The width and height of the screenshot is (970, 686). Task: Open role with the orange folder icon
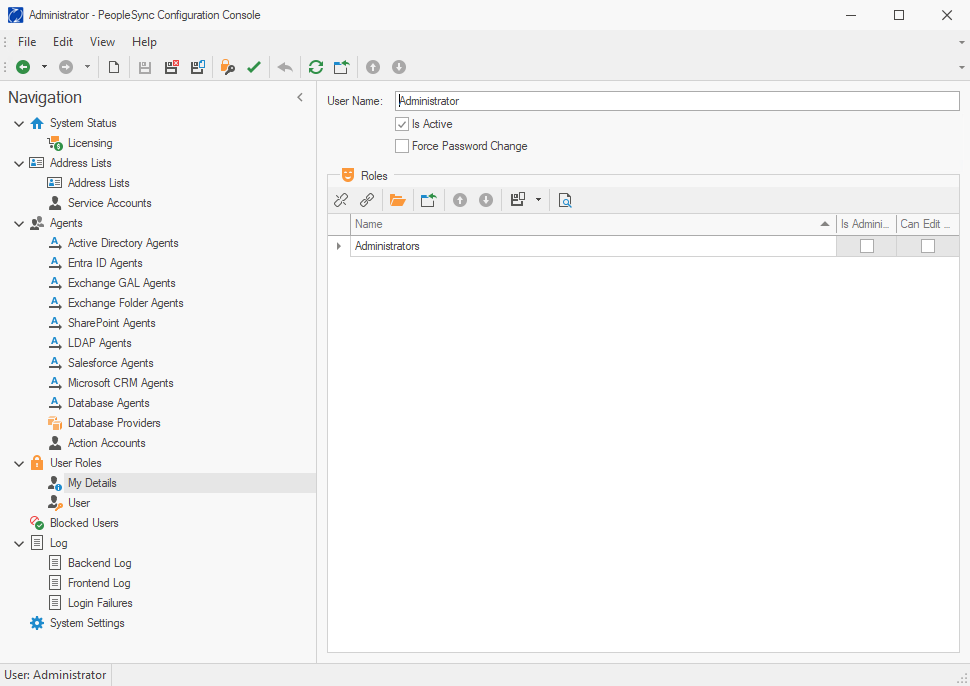[x=398, y=200]
